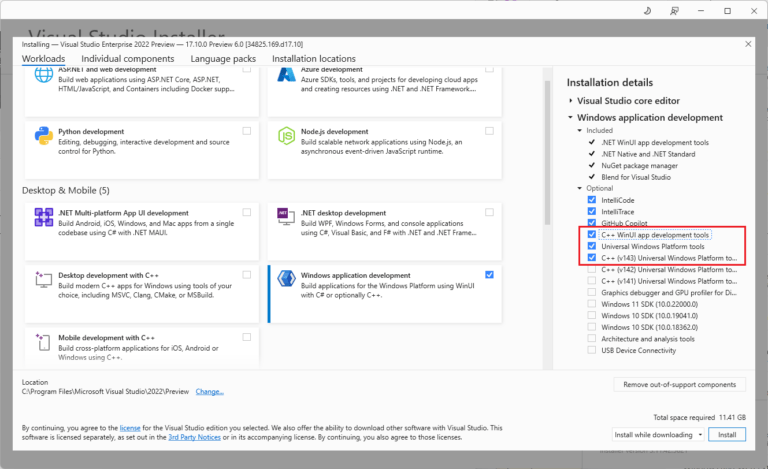This screenshot has height=469, width=768.
Task: Click the workloads list vertical scrollbar
Action: pyautogui.click(x=547, y=153)
